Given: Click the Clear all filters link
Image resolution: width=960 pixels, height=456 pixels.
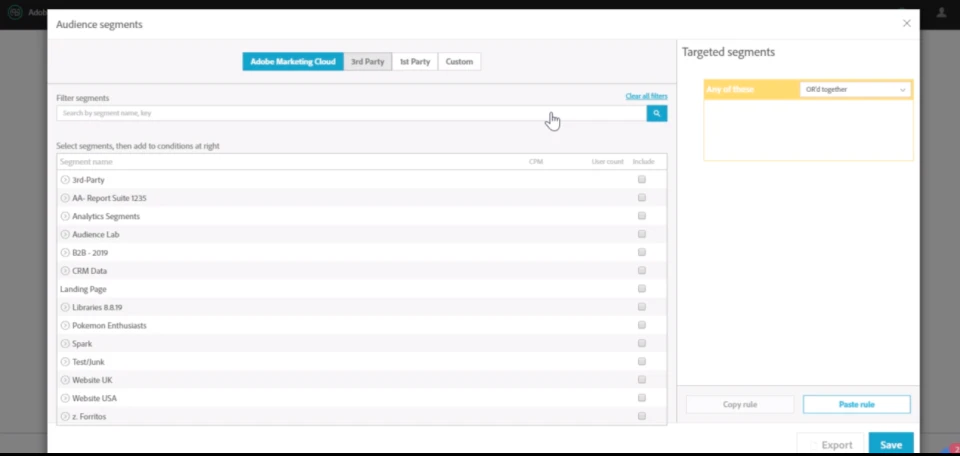Looking at the screenshot, I should [647, 96].
